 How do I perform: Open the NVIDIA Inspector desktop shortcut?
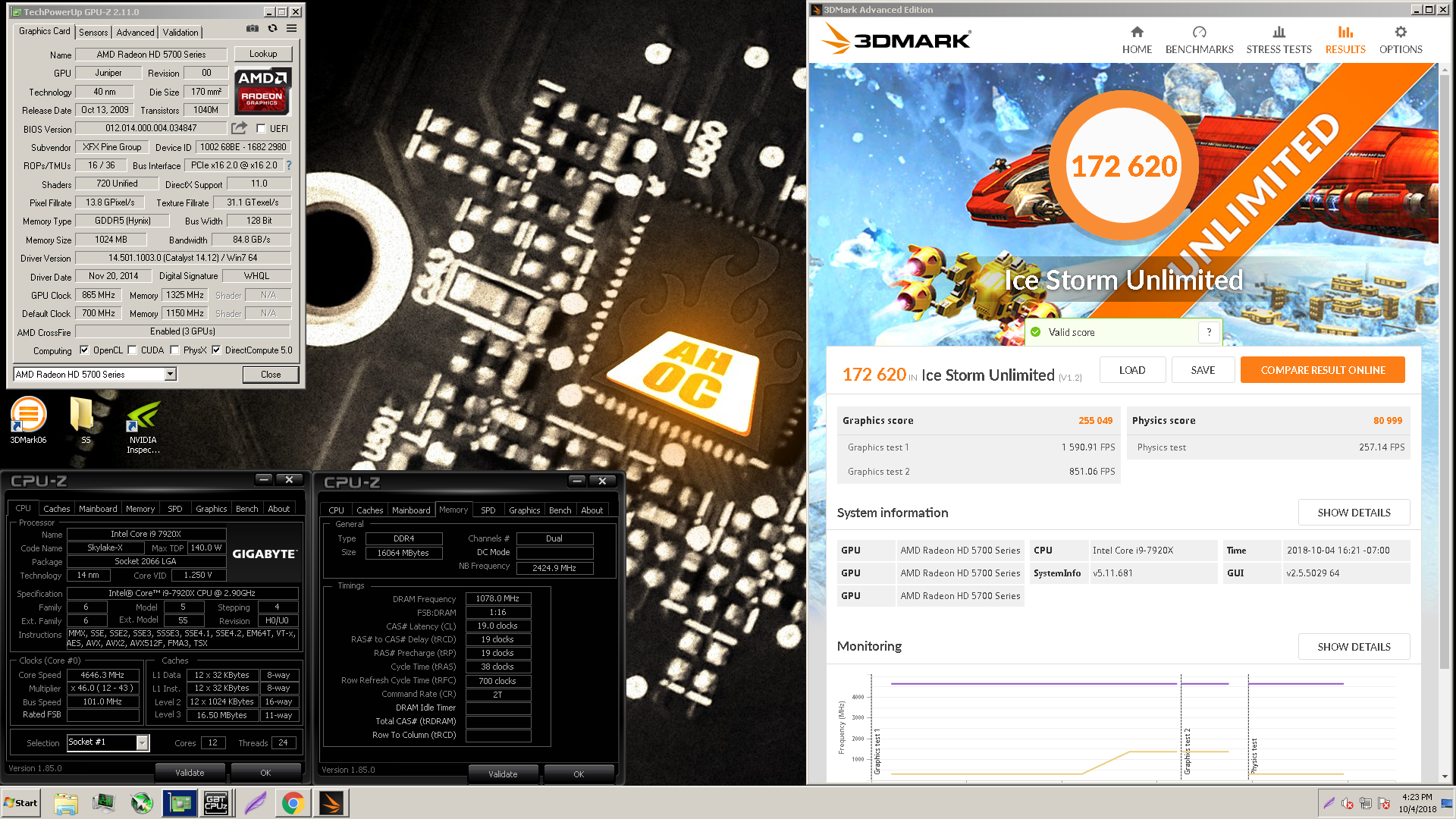143,426
